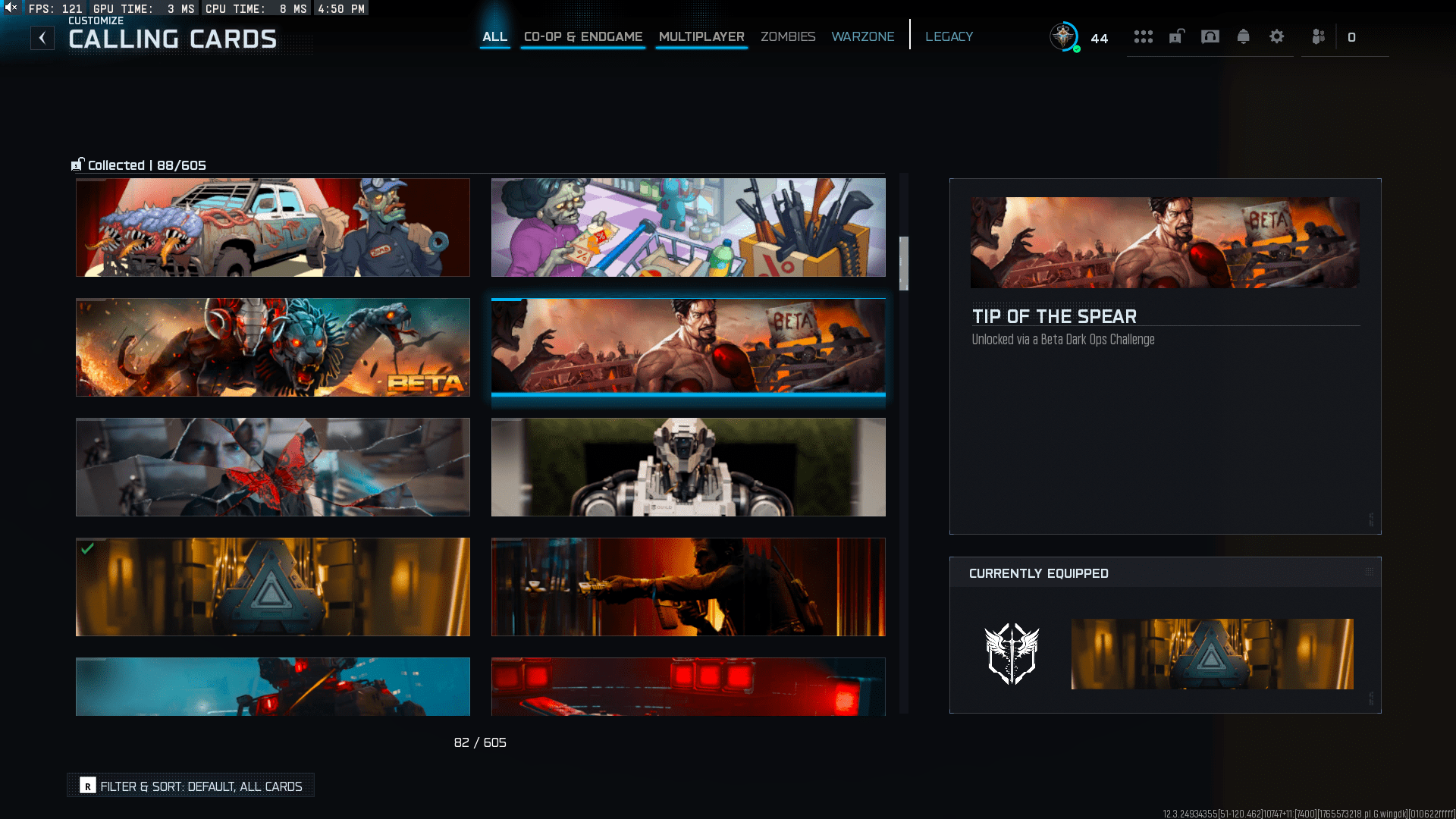Open the voice chat headset icon

click(x=1210, y=36)
